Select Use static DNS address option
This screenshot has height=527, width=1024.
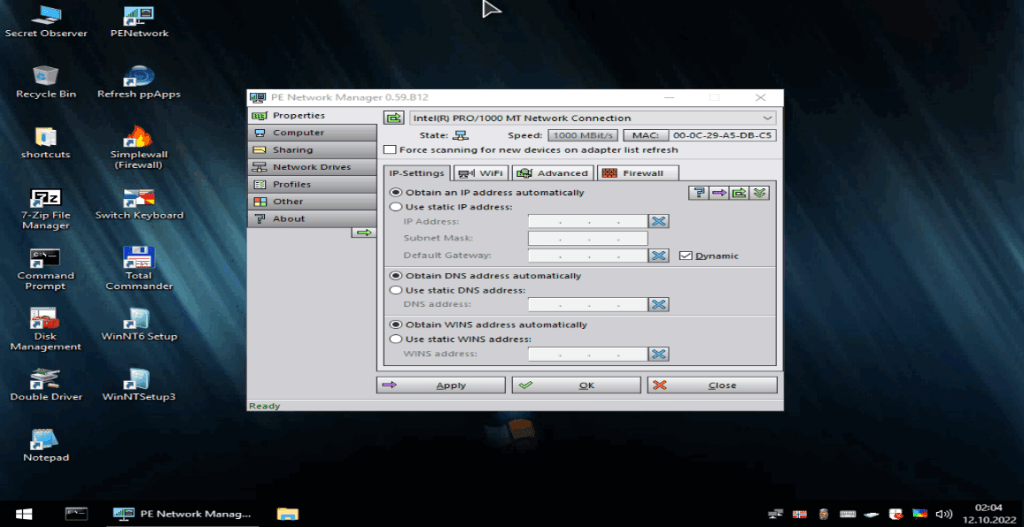coord(396,290)
